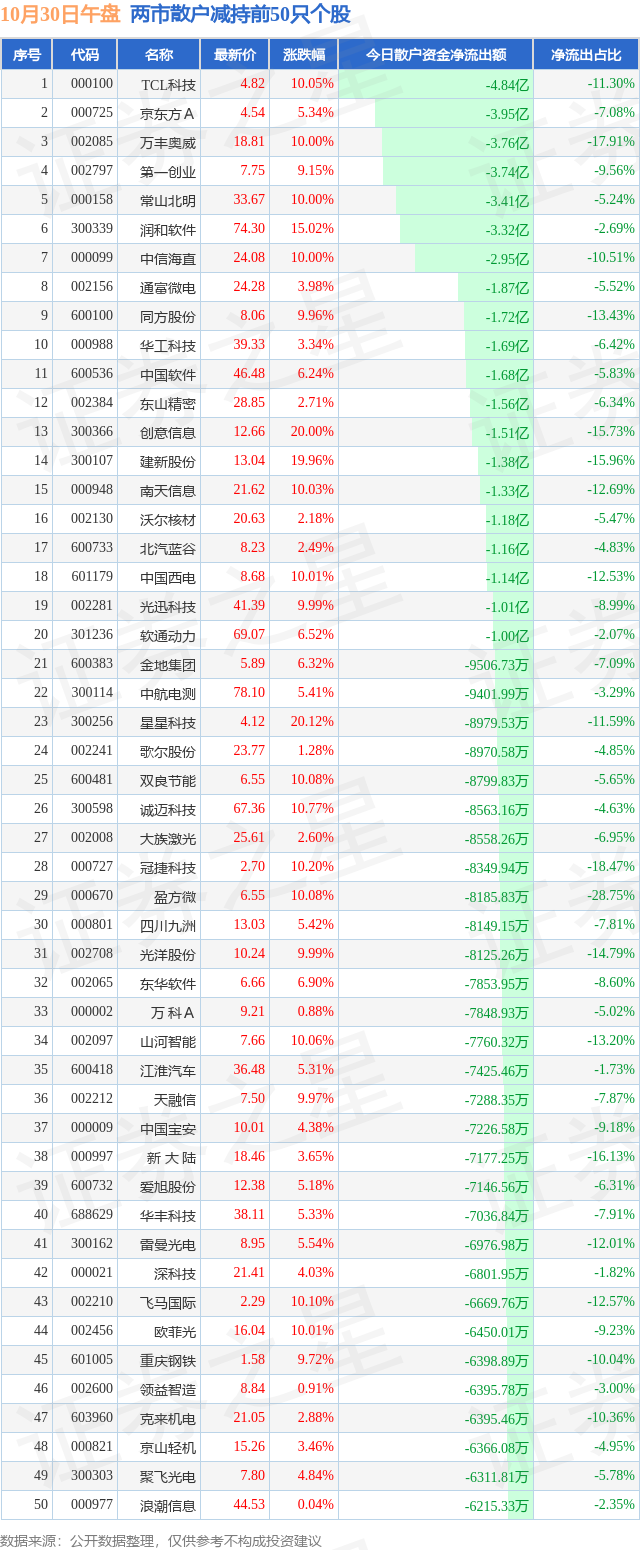This screenshot has width=640, height=1550.
Task: Click stock name 中国软件
Action: (x=168, y=374)
